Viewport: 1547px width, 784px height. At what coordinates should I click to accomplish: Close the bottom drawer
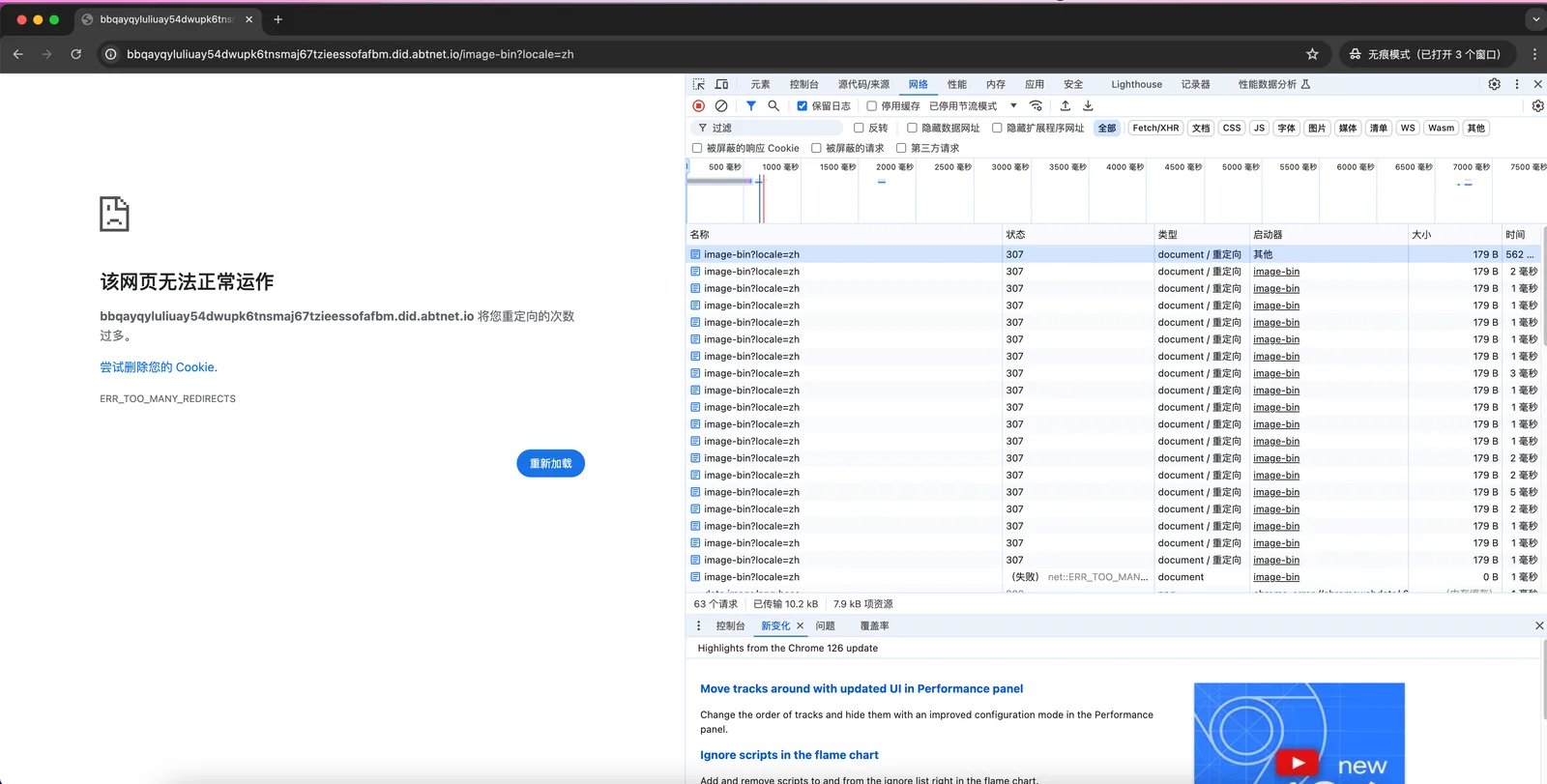coord(1539,625)
